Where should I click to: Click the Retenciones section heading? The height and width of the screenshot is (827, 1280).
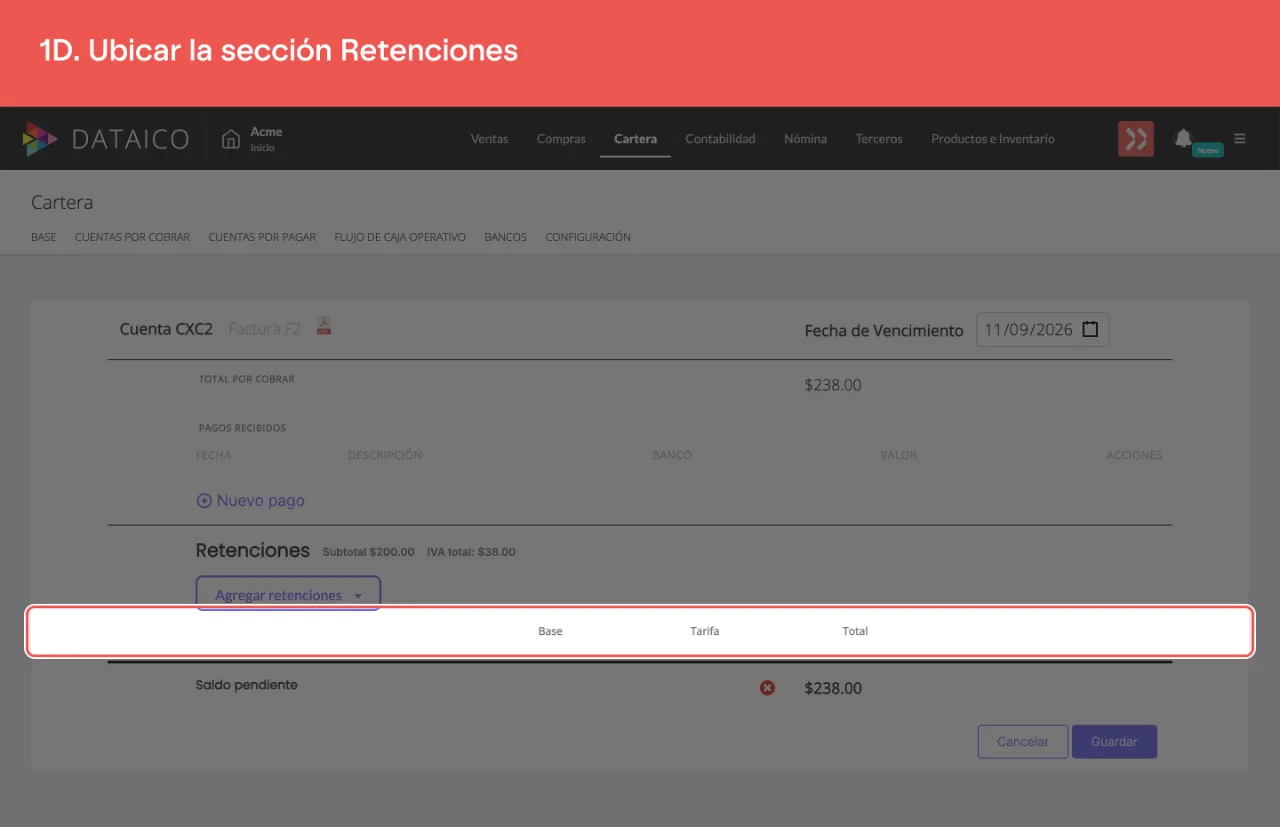coord(253,551)
